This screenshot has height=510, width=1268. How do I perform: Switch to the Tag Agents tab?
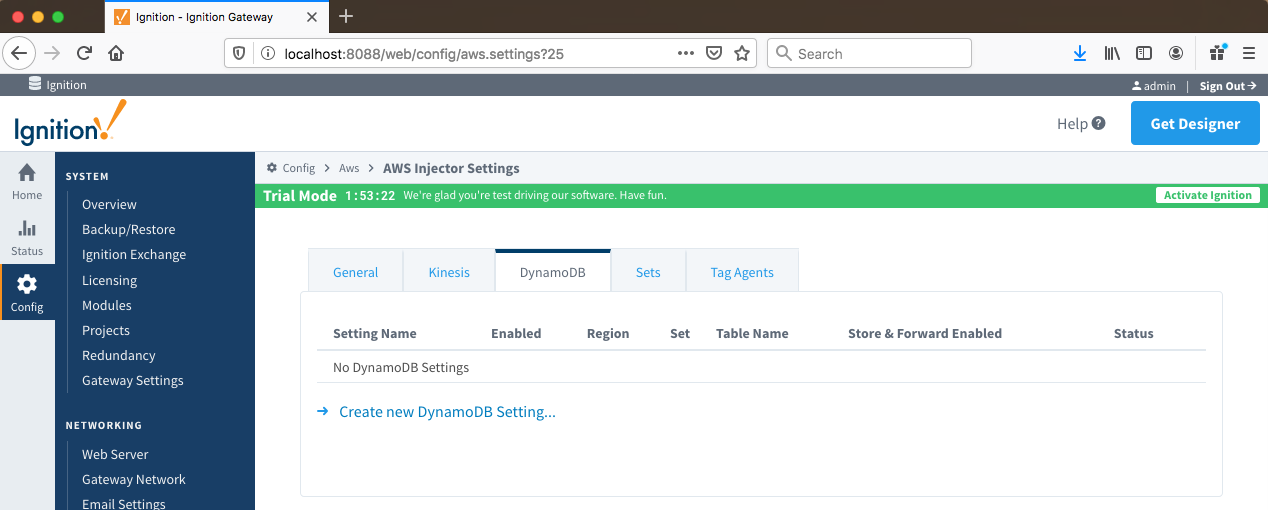tap(742, 272)
